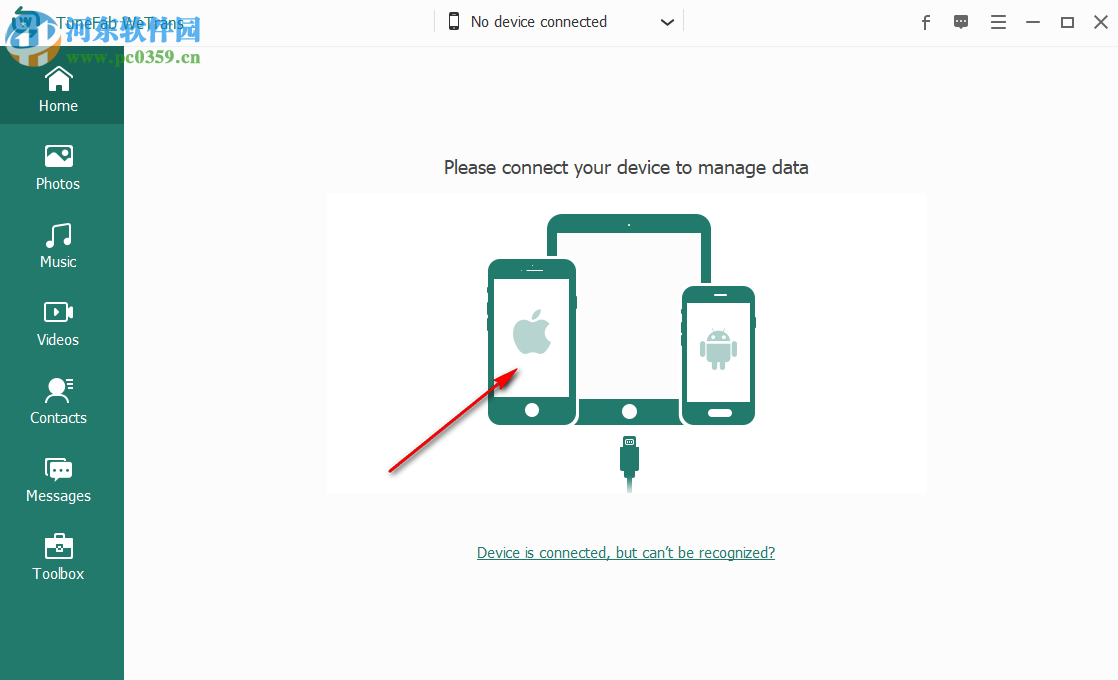Open the hamburger menu

tap(998, 23)
